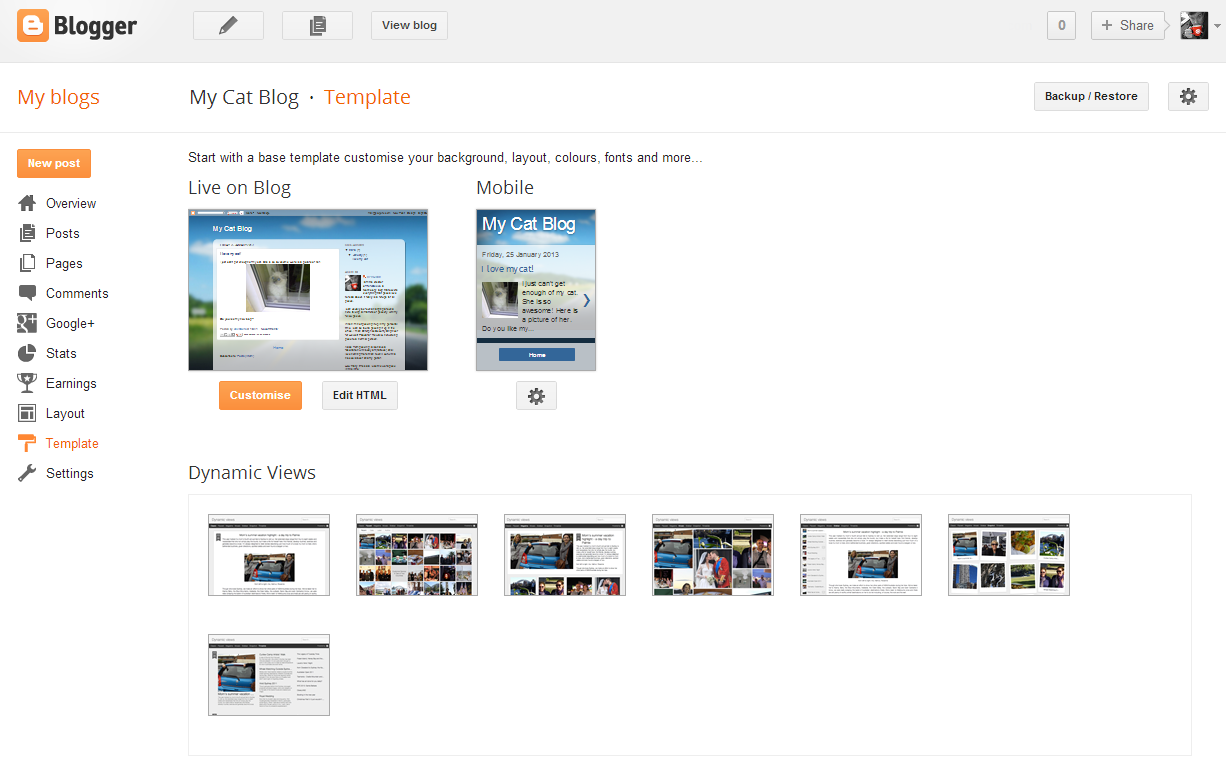Click the Google+ sidebar icon
This screenshot has width=1226, height=773.
(28, 323)
